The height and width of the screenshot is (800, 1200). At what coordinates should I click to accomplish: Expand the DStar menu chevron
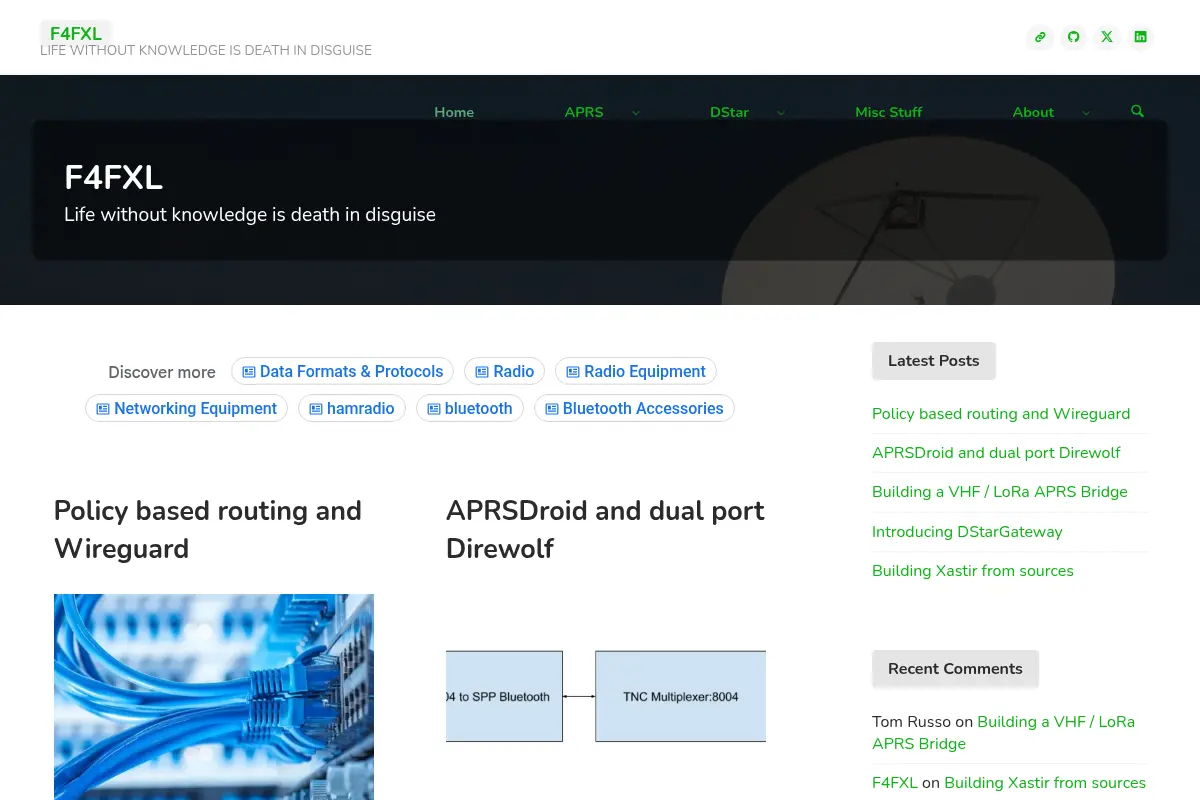coord(781,113)
